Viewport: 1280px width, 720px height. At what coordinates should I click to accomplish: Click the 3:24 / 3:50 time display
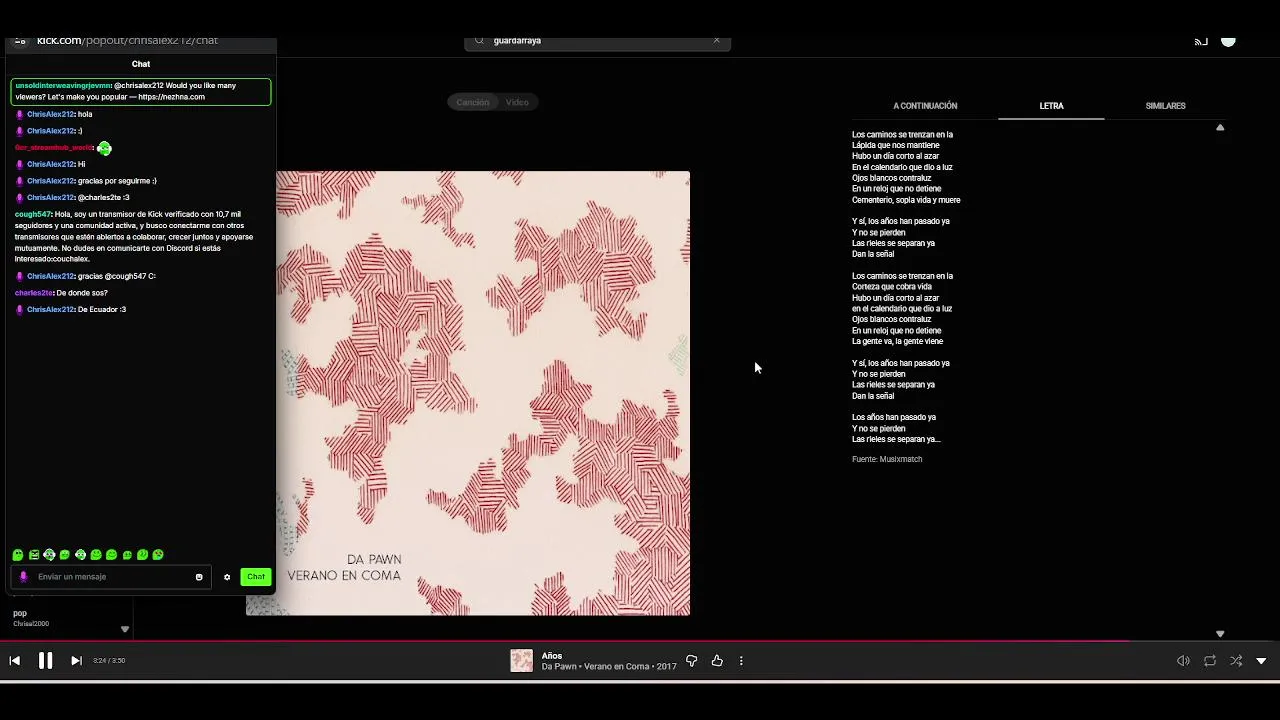coord(109,661)
